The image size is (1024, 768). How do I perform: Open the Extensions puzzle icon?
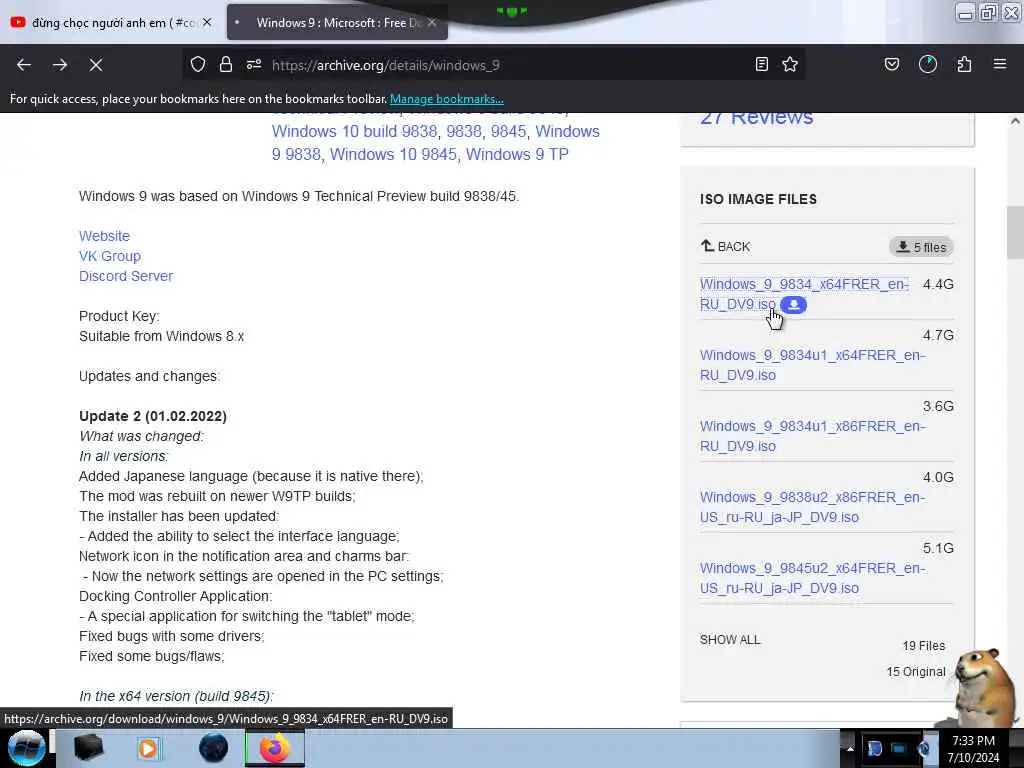[x=964, y=65]
